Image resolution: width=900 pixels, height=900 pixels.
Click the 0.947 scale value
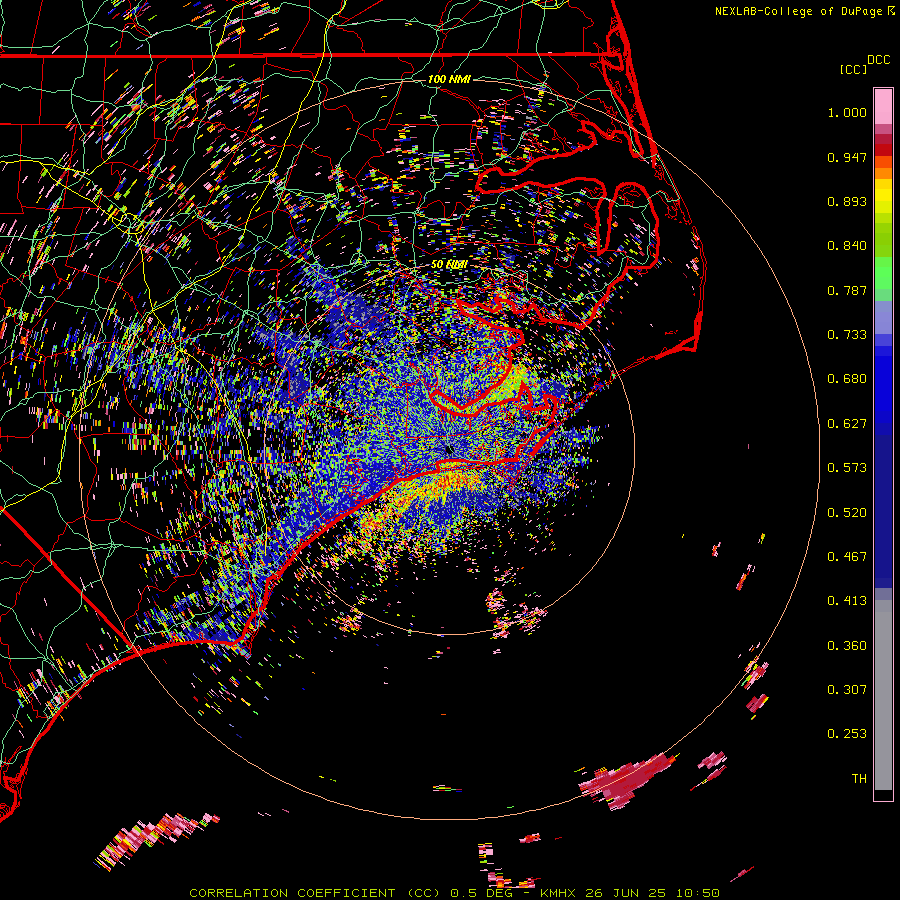click(x=847, y=157)
